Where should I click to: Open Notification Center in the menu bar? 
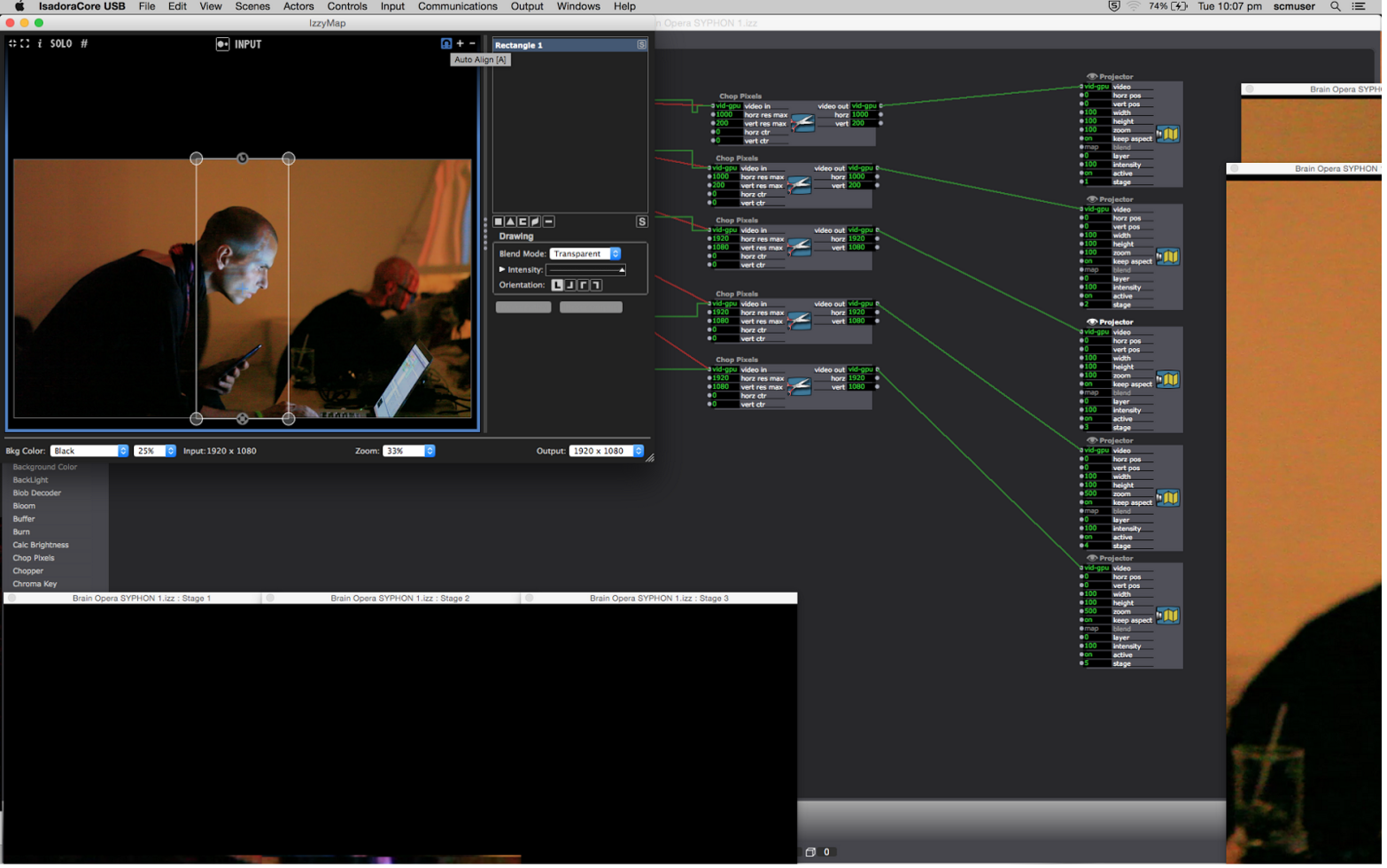(x=1360, y=6)
